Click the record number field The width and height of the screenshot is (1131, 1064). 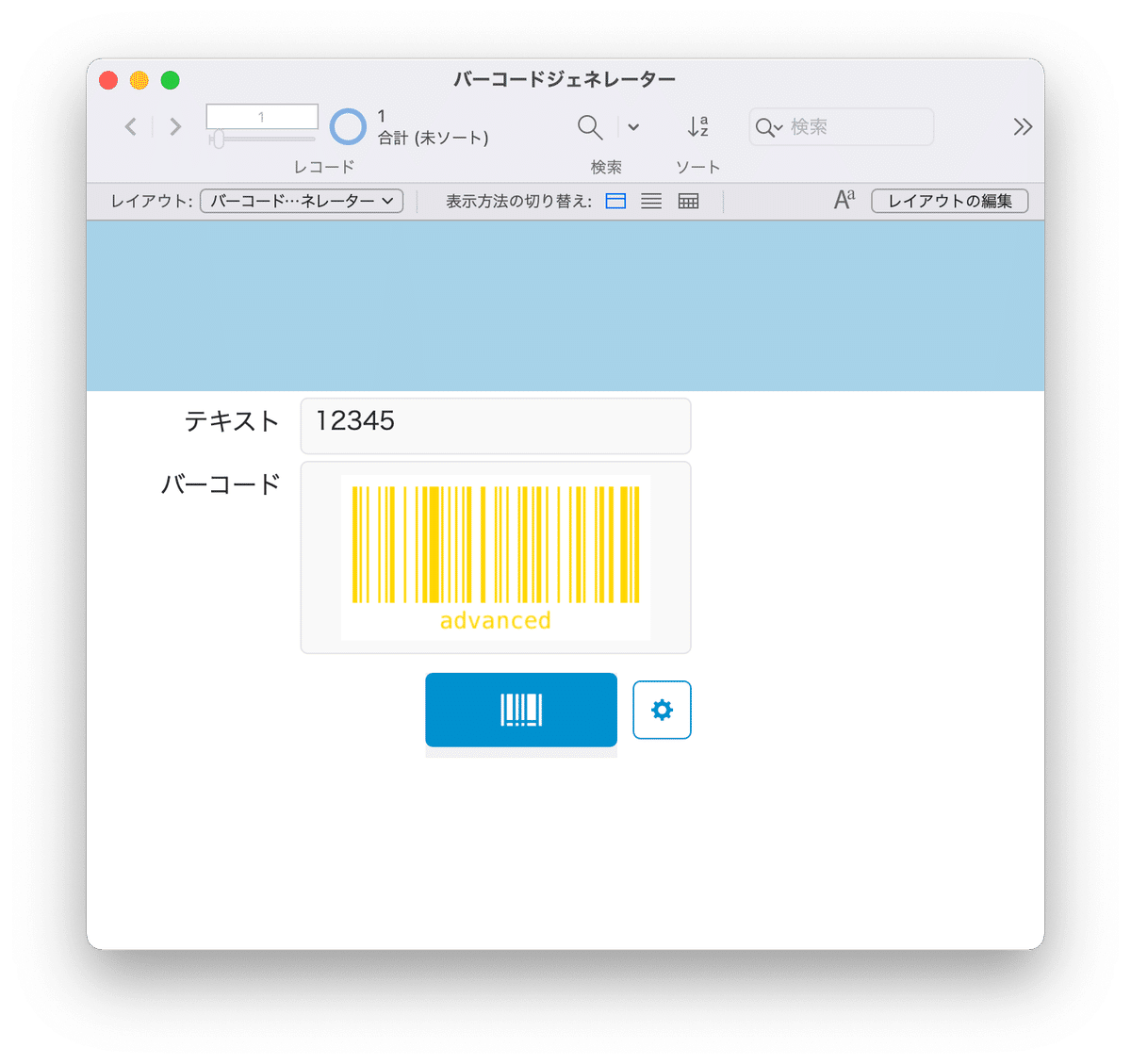[262, 117]
